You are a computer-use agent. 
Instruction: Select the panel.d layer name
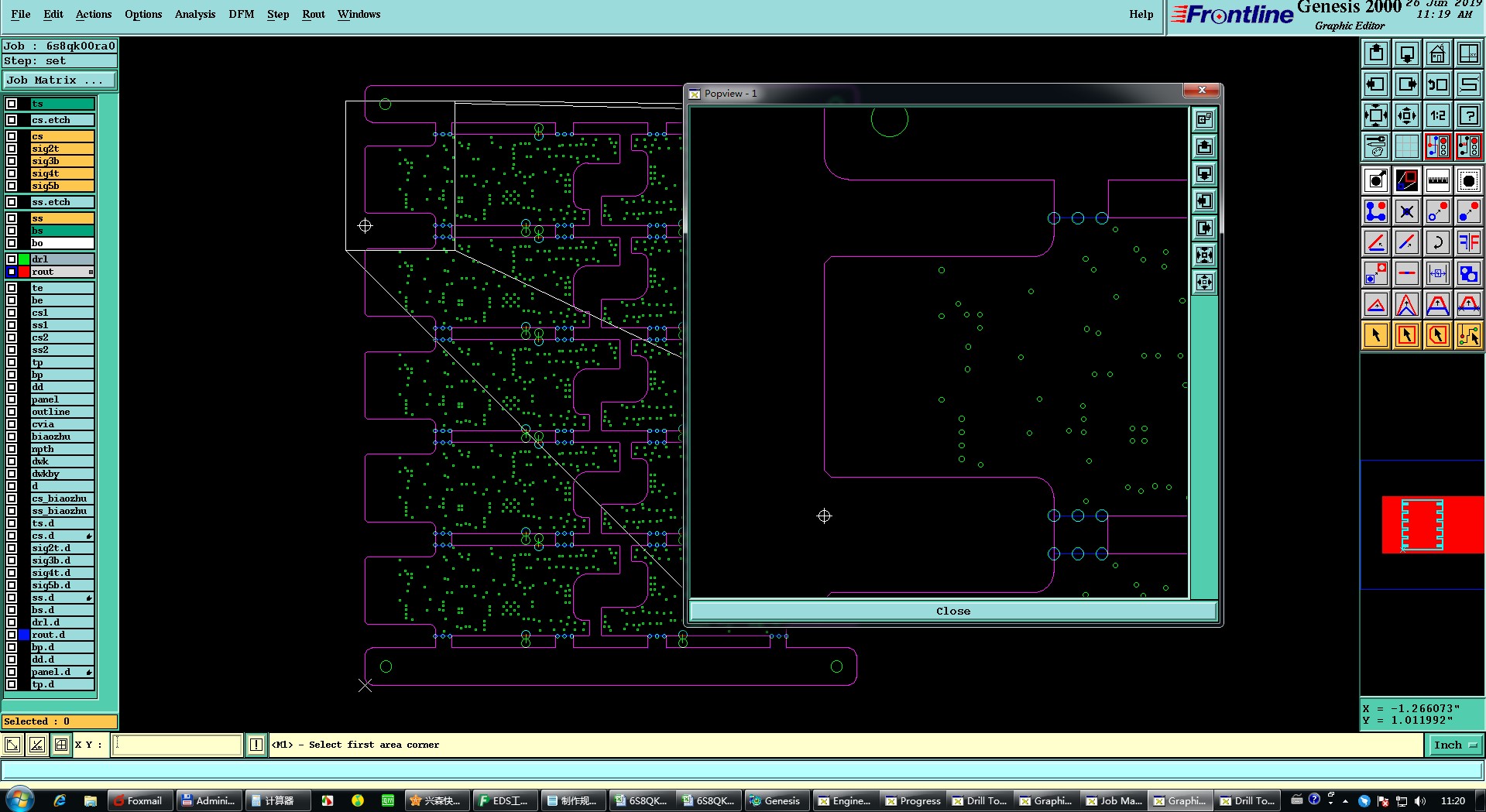[x=62, y=672]
